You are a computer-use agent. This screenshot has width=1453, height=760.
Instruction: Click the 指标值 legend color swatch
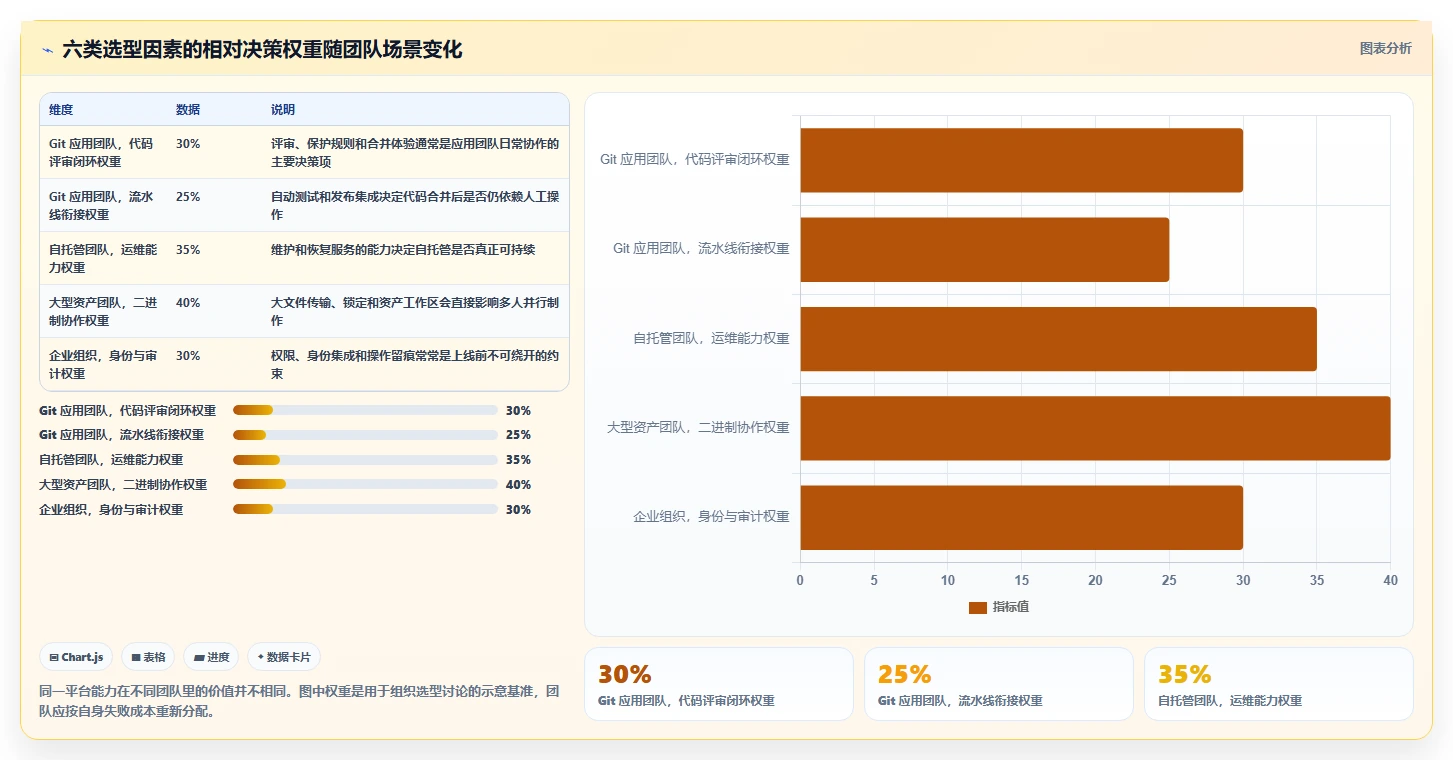pyautogui.click(x=977, y=608)
